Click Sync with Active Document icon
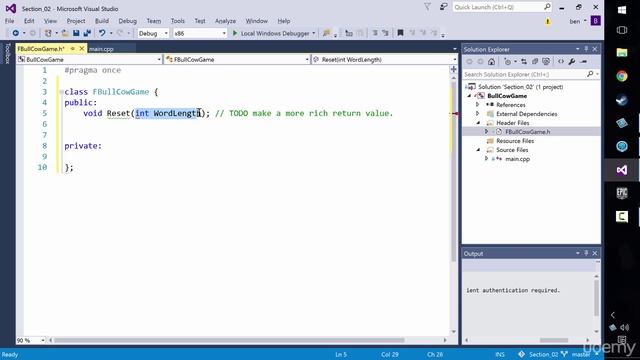This screenshot has width=640, height=360. pyautogui.click(x=524, y=62)
